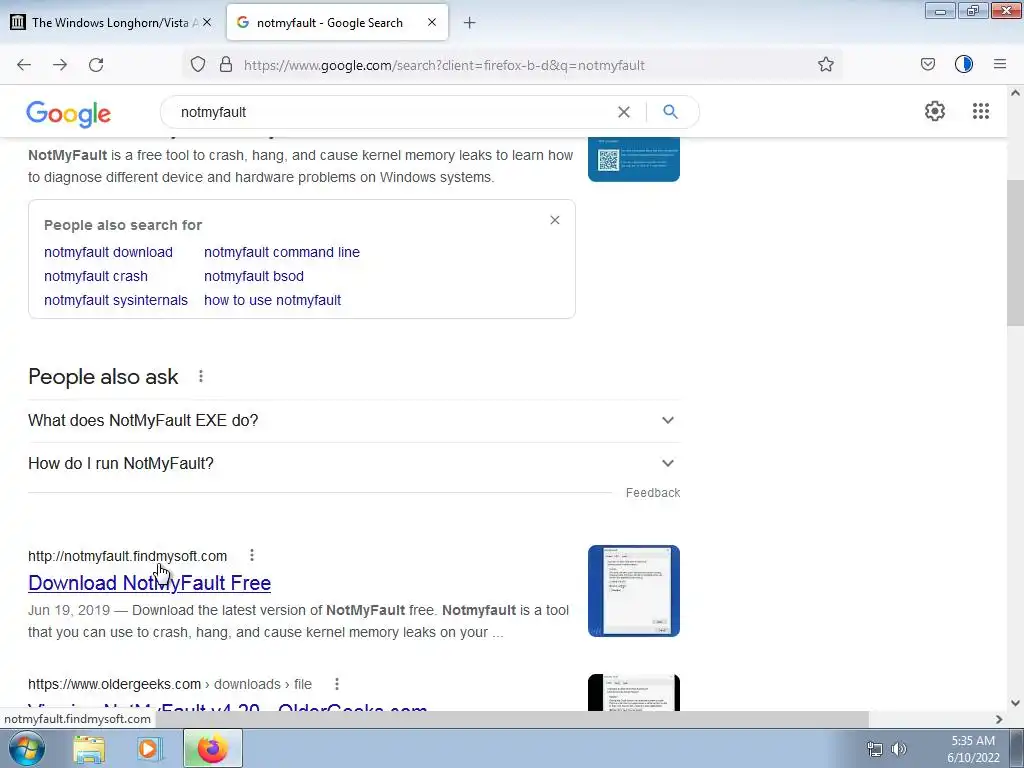Open the 'how to use notmyfault' suggestion
This screenshot has height=768, width=1024.
coord(272,300)
